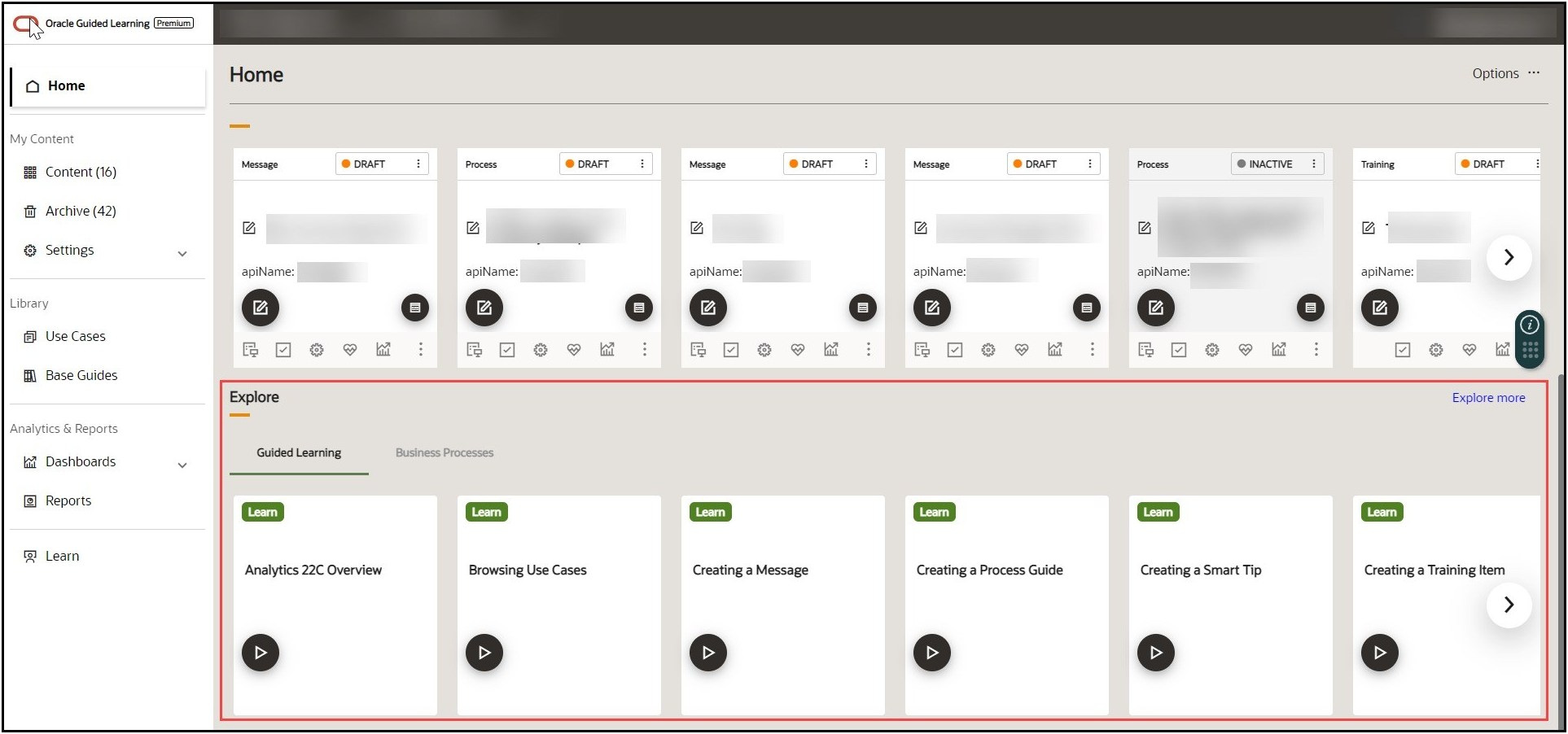Click the Creating a Smart Tip title
Screen dimensions: 1568x734
point(1201,570)
